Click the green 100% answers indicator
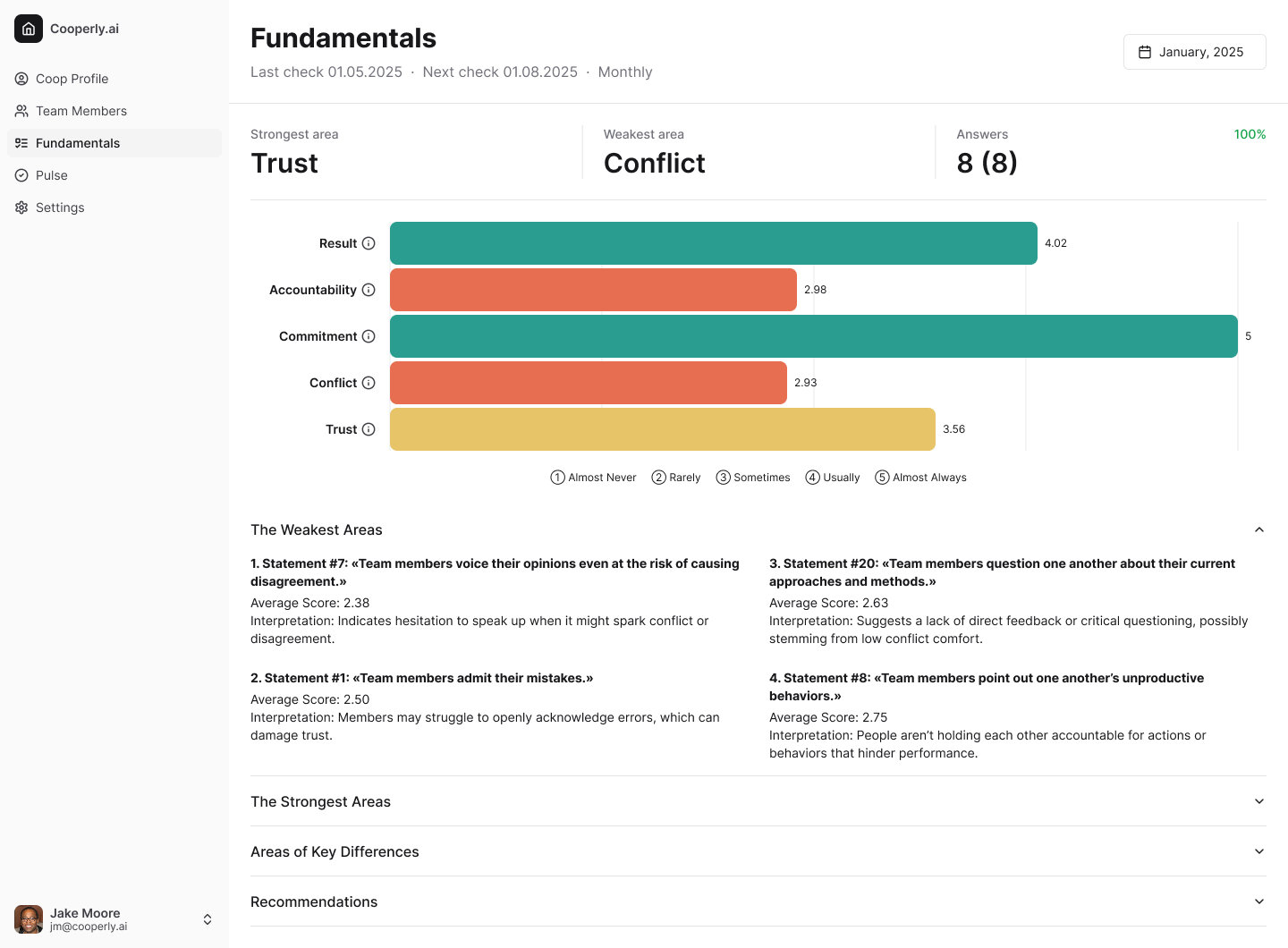This screenshot has width=1288, height=948. [x=1250, y=134]
